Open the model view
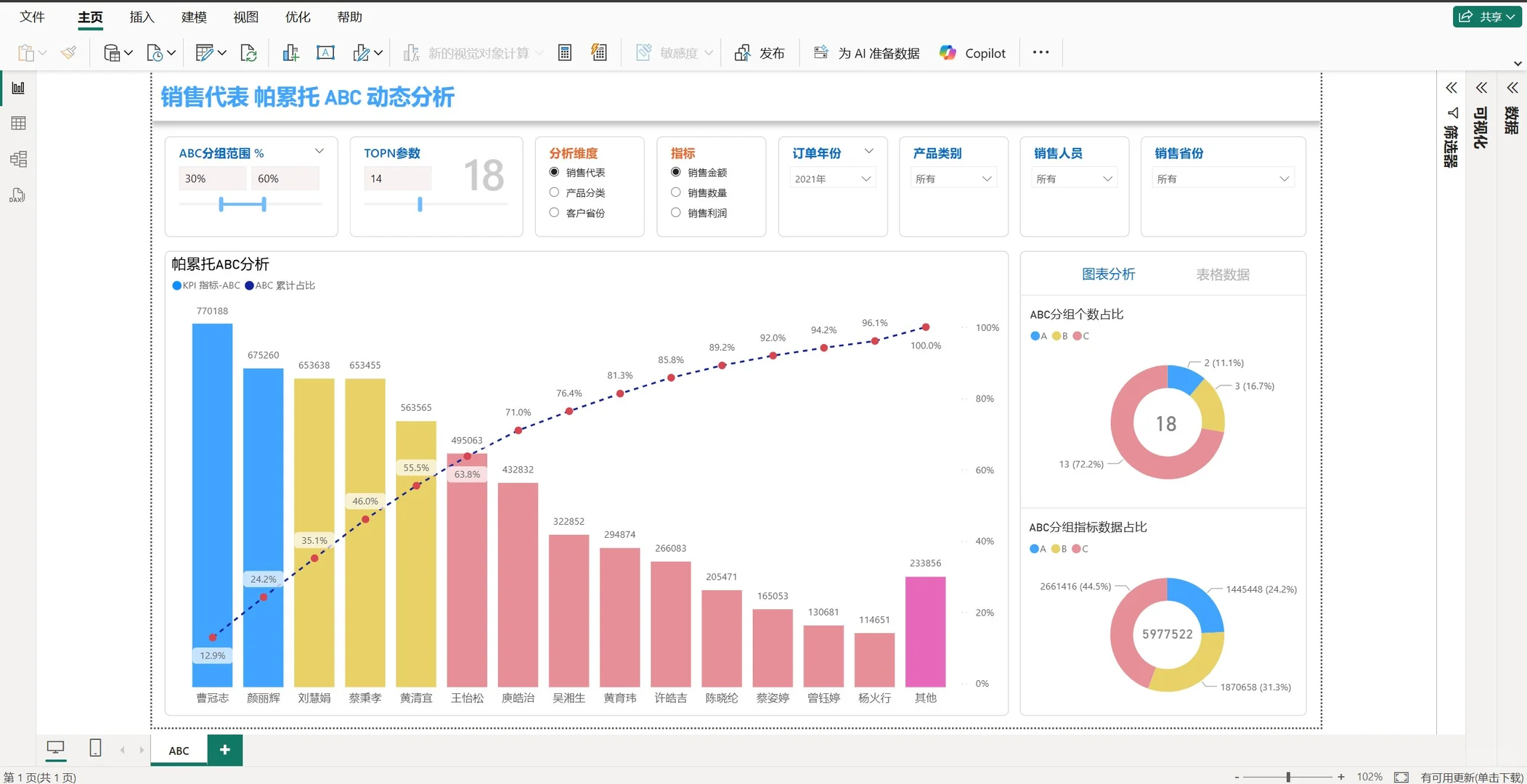Screen dimensions: 1527x784 [x=18, y=159]
